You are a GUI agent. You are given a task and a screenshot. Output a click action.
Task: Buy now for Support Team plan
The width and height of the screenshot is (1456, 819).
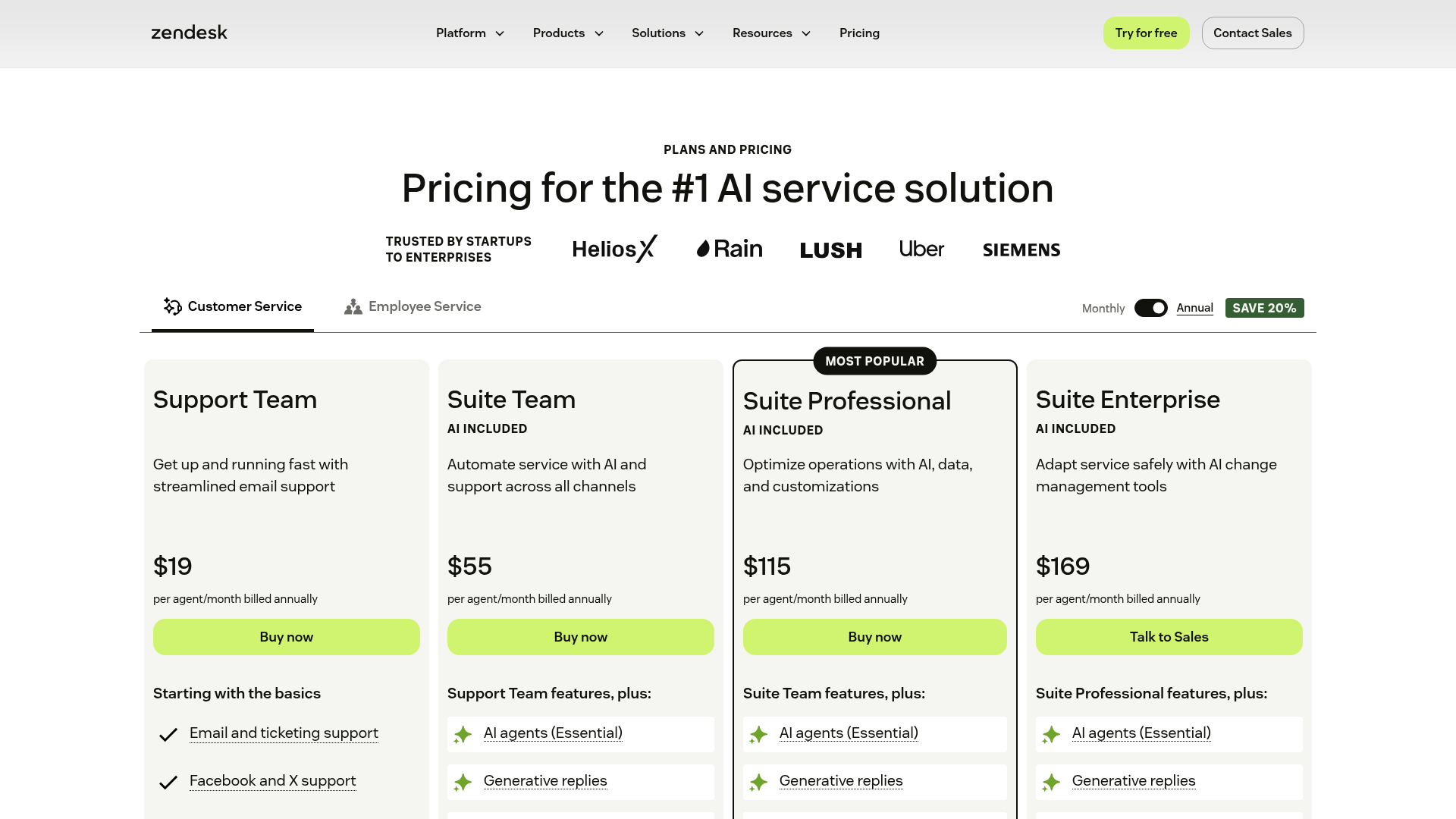point(287,637)
